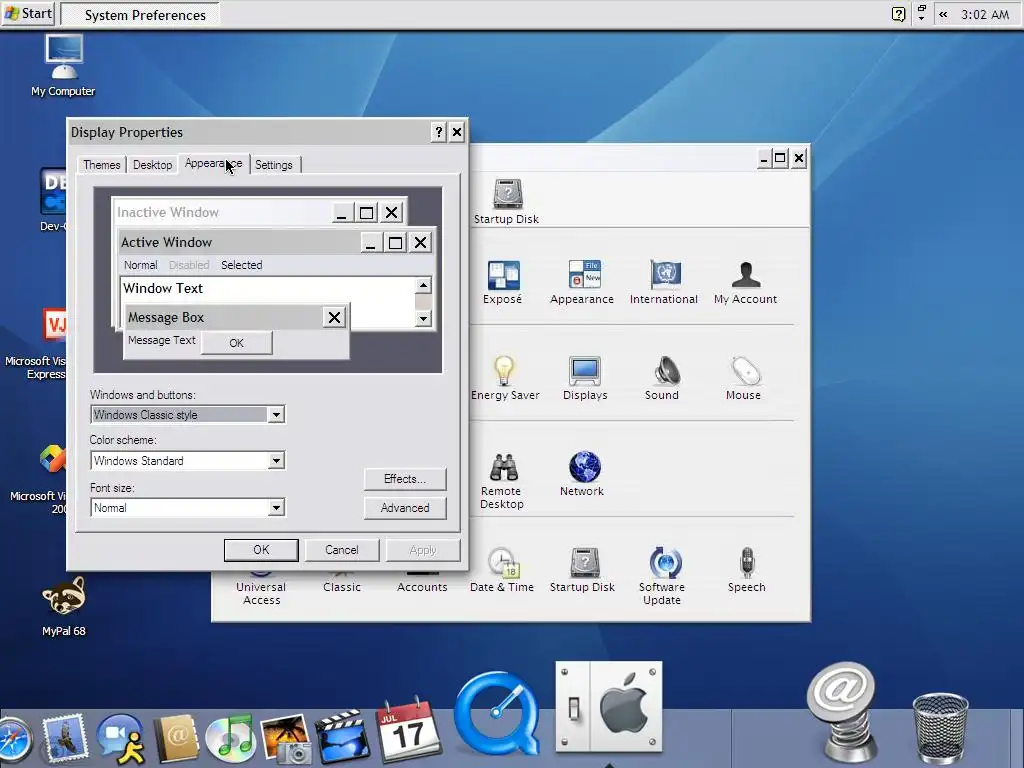Open Startup Disk icon in bottom row
Screen dimensions: 1024x768
click(x=583, y=570)
